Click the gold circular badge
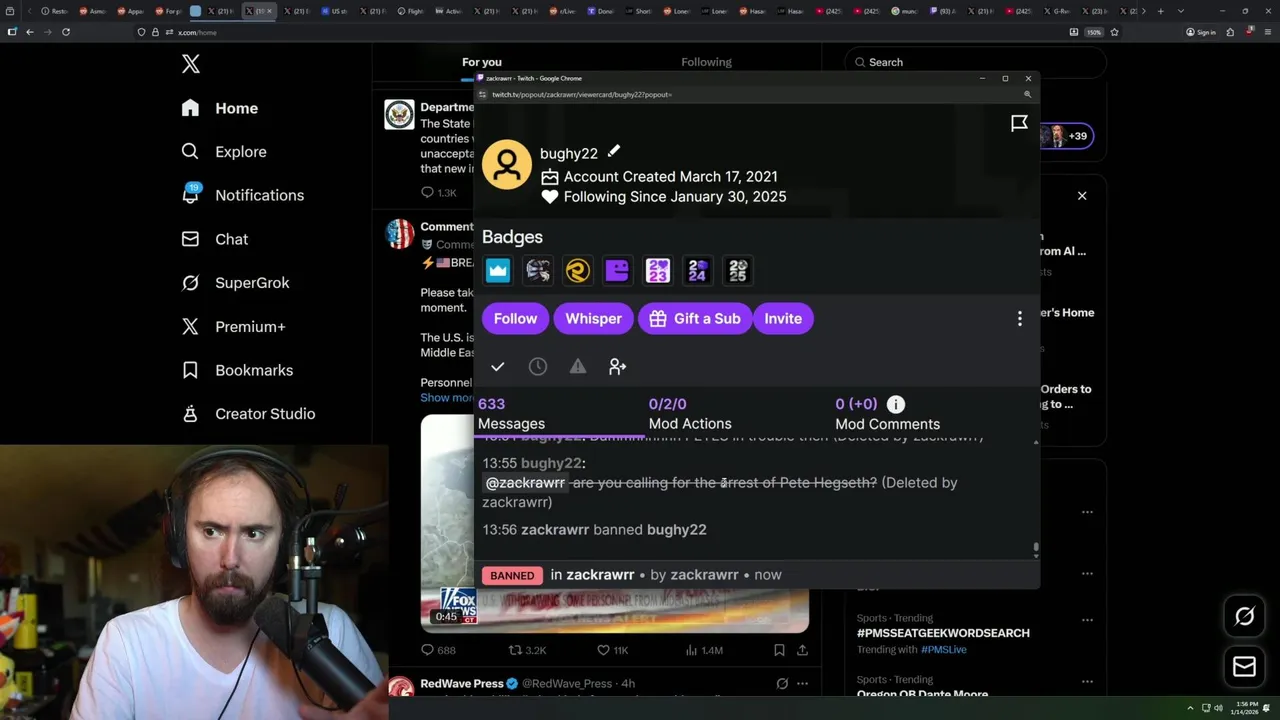The width and height of the screenshot is (1280, 720). click(578, 270)
